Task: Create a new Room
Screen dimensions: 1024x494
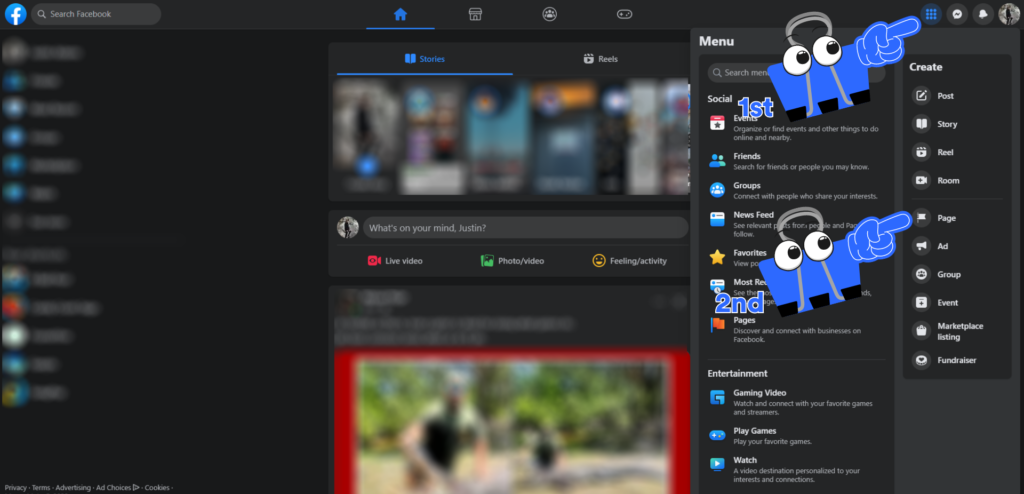Action: pos(957,180)
